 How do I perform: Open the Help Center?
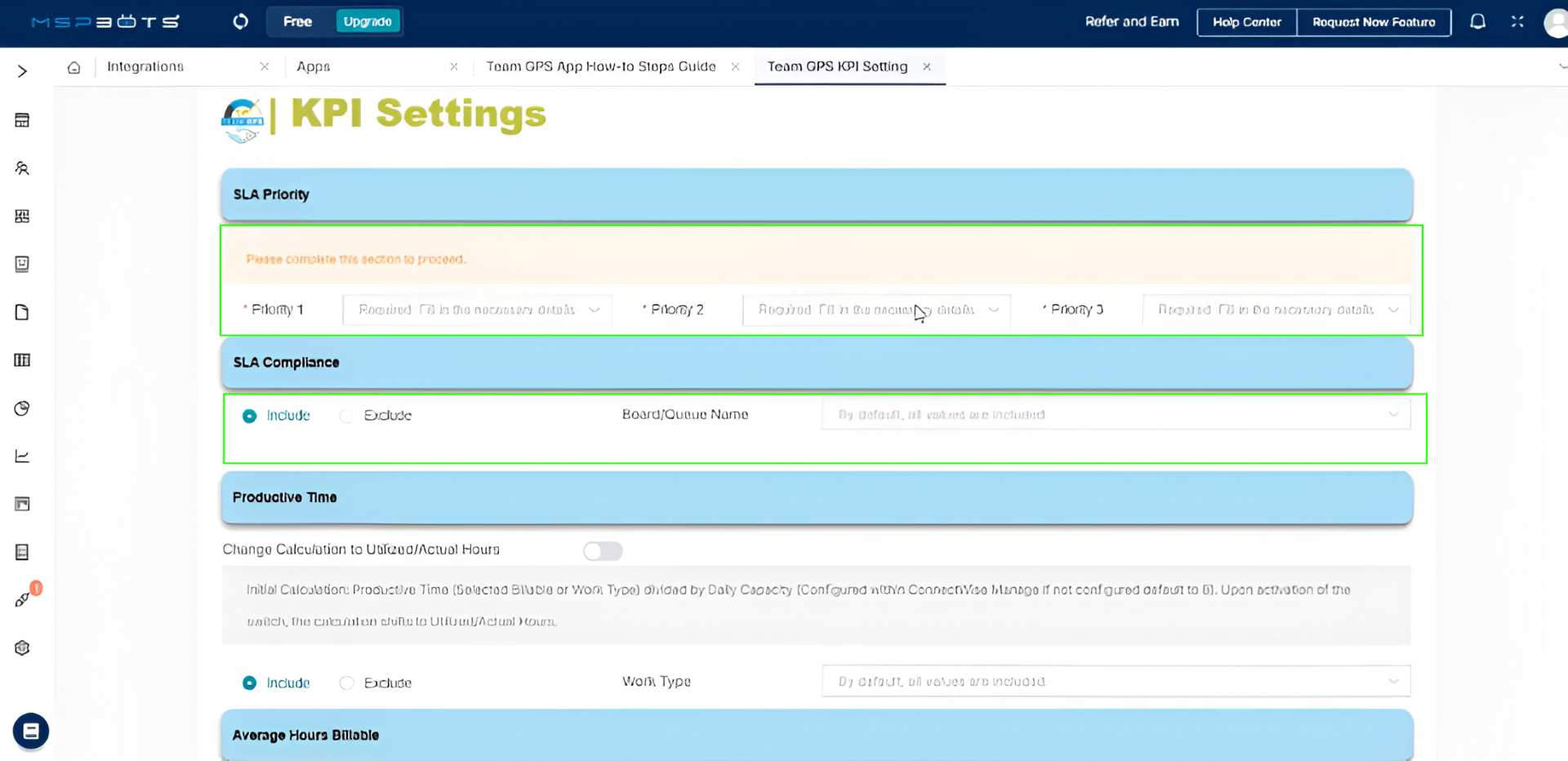click(x=1247, y=22)
